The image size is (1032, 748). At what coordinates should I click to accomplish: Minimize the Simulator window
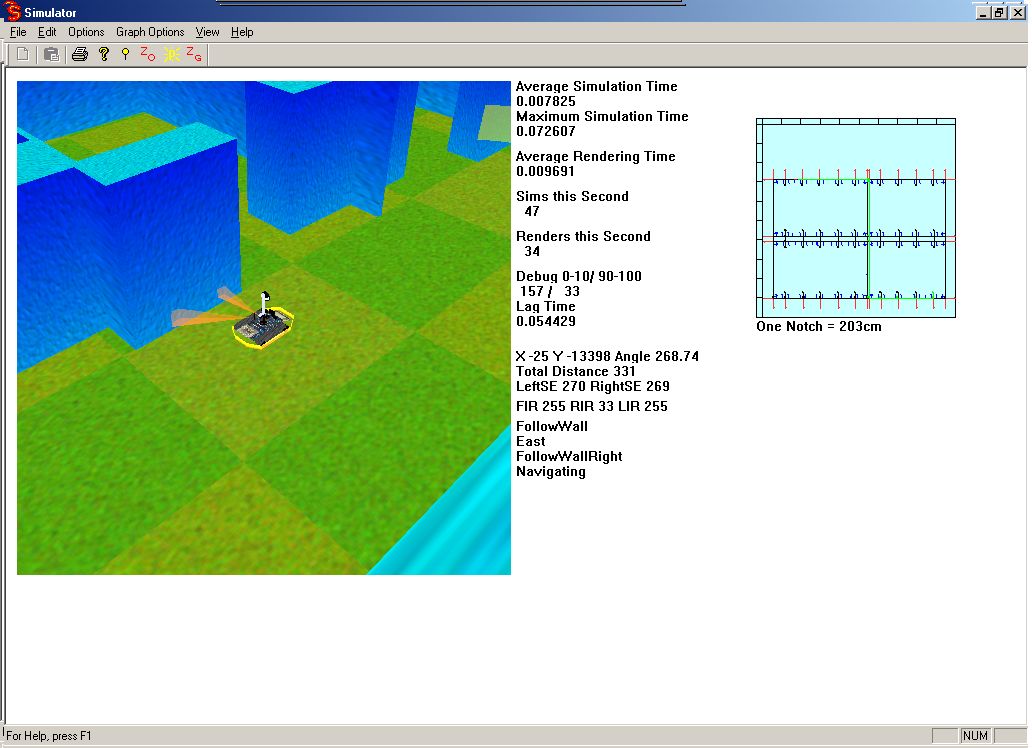pyautogui.click(x=982, y=12)
